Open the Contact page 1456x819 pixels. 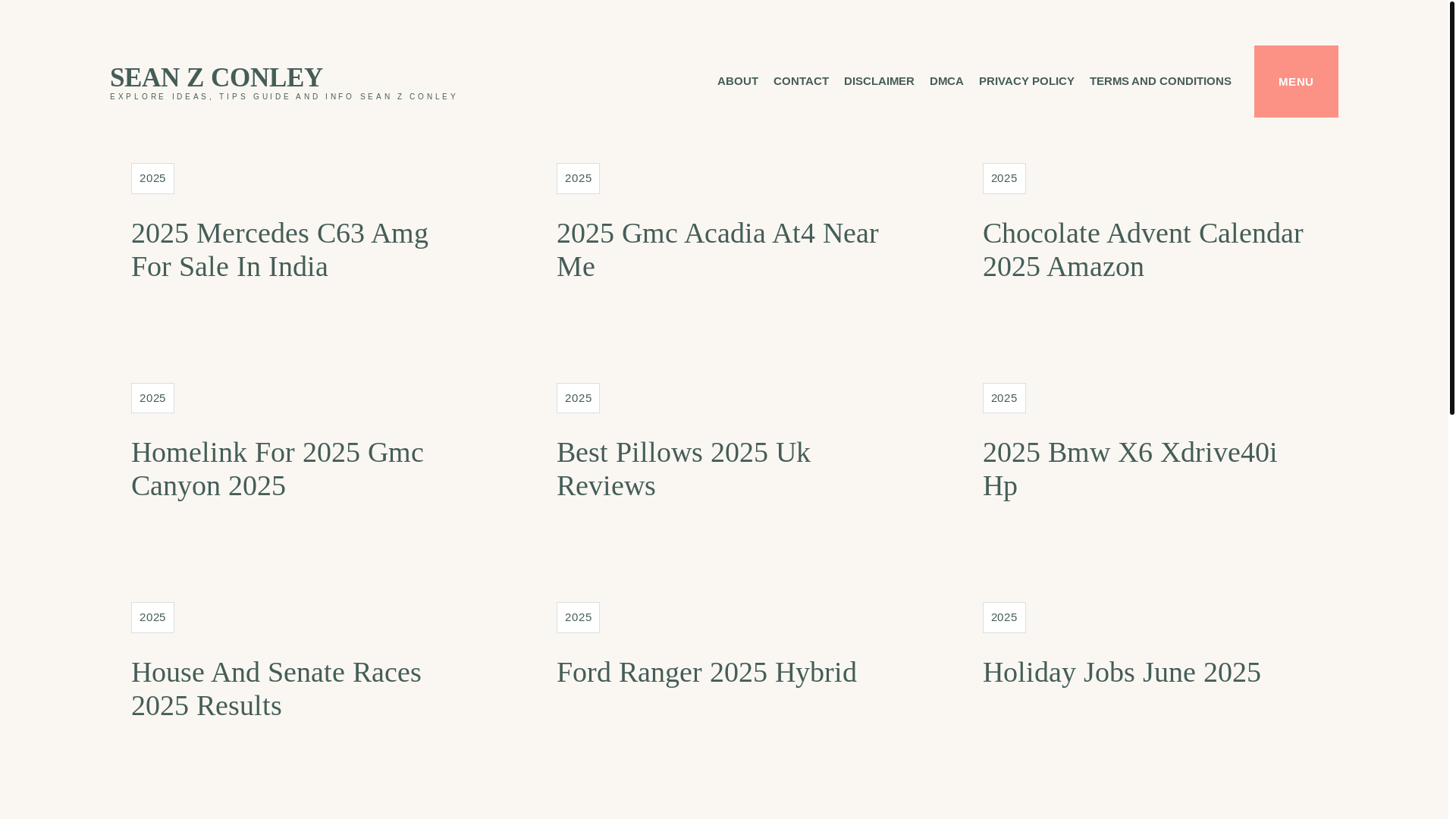801,81
